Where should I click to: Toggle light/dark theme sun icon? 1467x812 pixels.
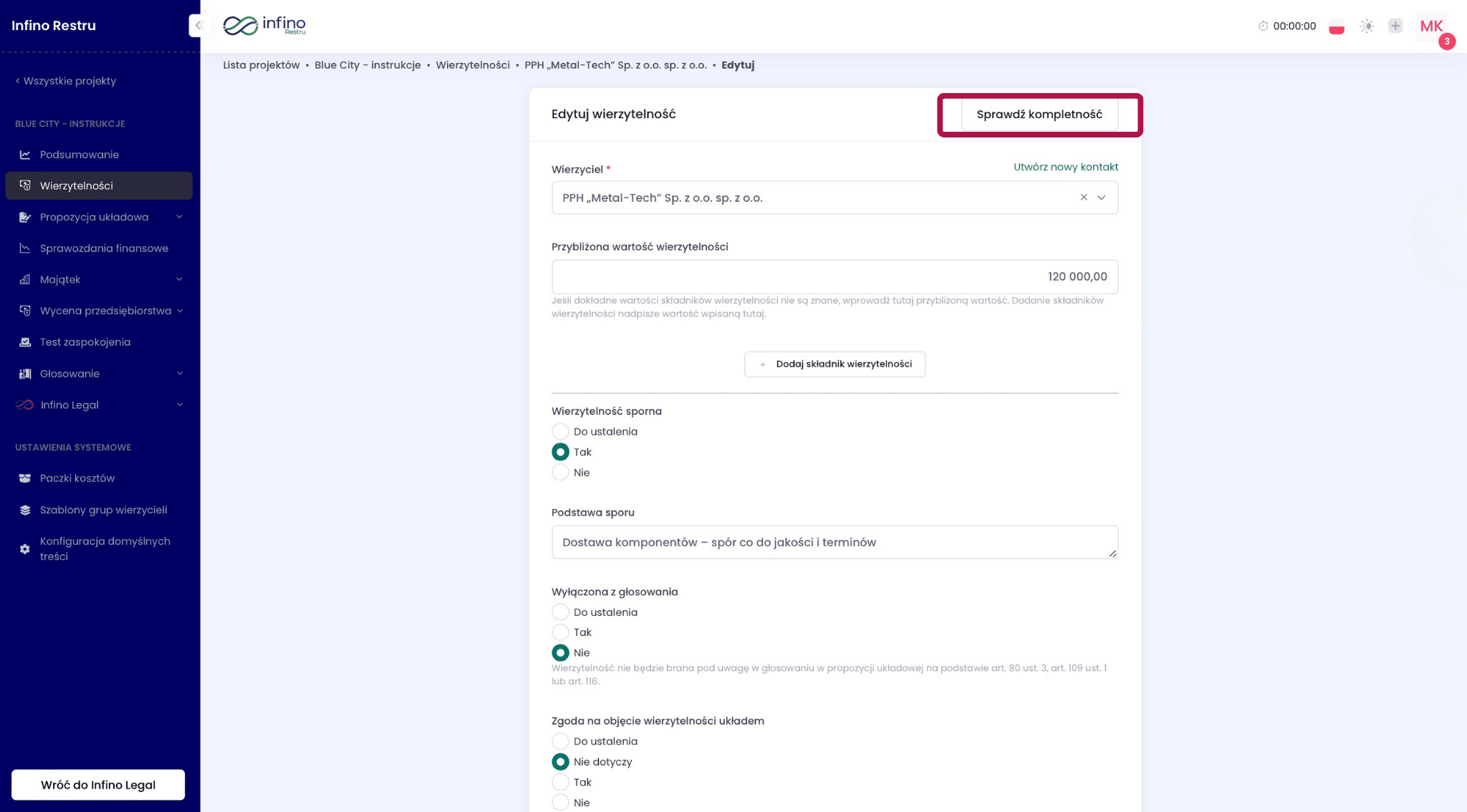[1367, 26]
